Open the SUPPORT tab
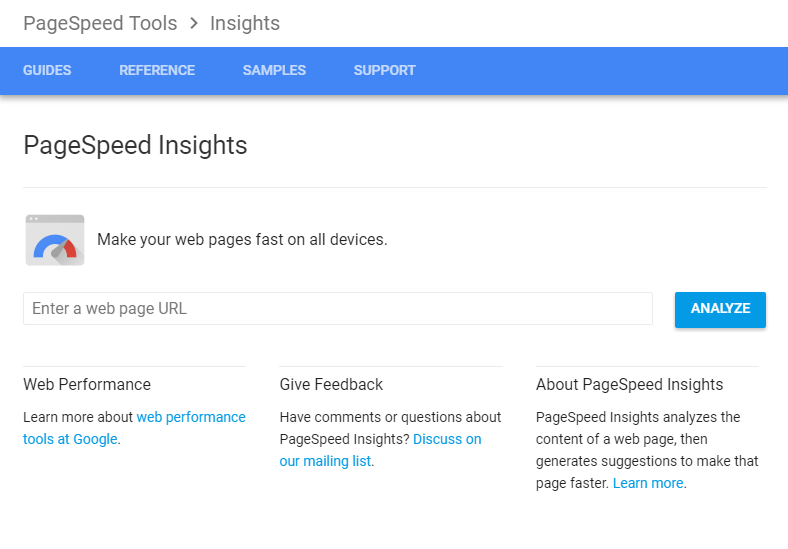Image resolution: width=788 pixels, height=549 pixels. (x=384, y=70)
